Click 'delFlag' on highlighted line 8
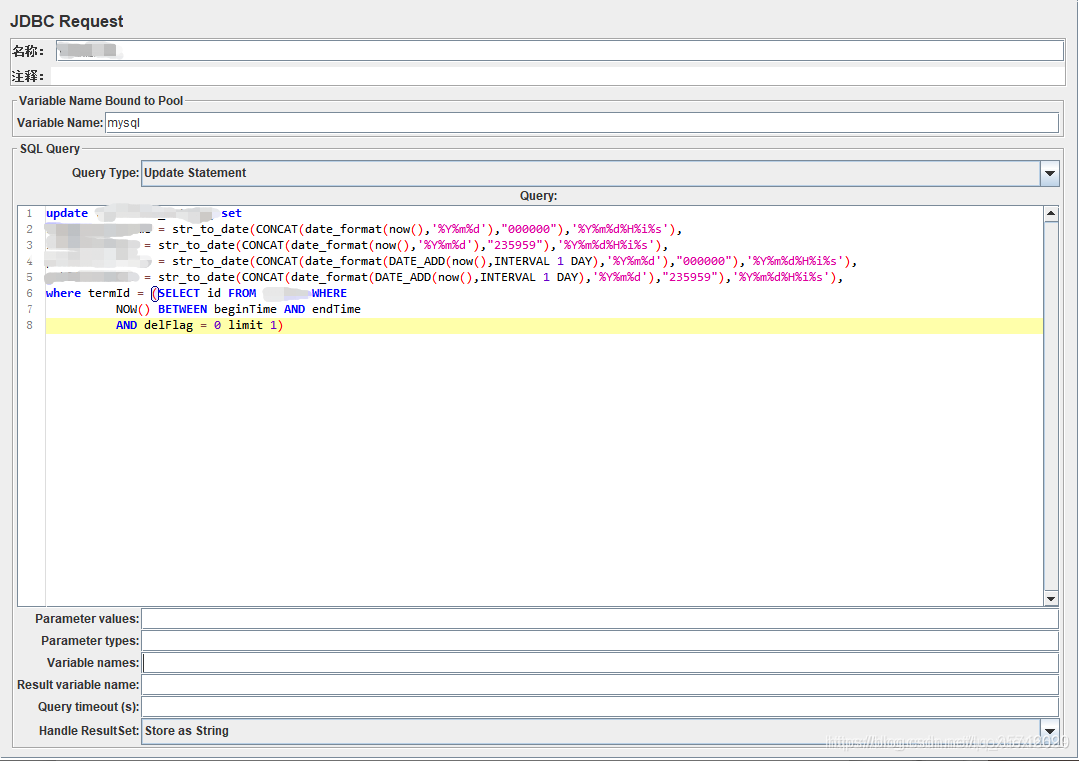The height and width of the screenshot is (761, 1079). coord(168,325)
